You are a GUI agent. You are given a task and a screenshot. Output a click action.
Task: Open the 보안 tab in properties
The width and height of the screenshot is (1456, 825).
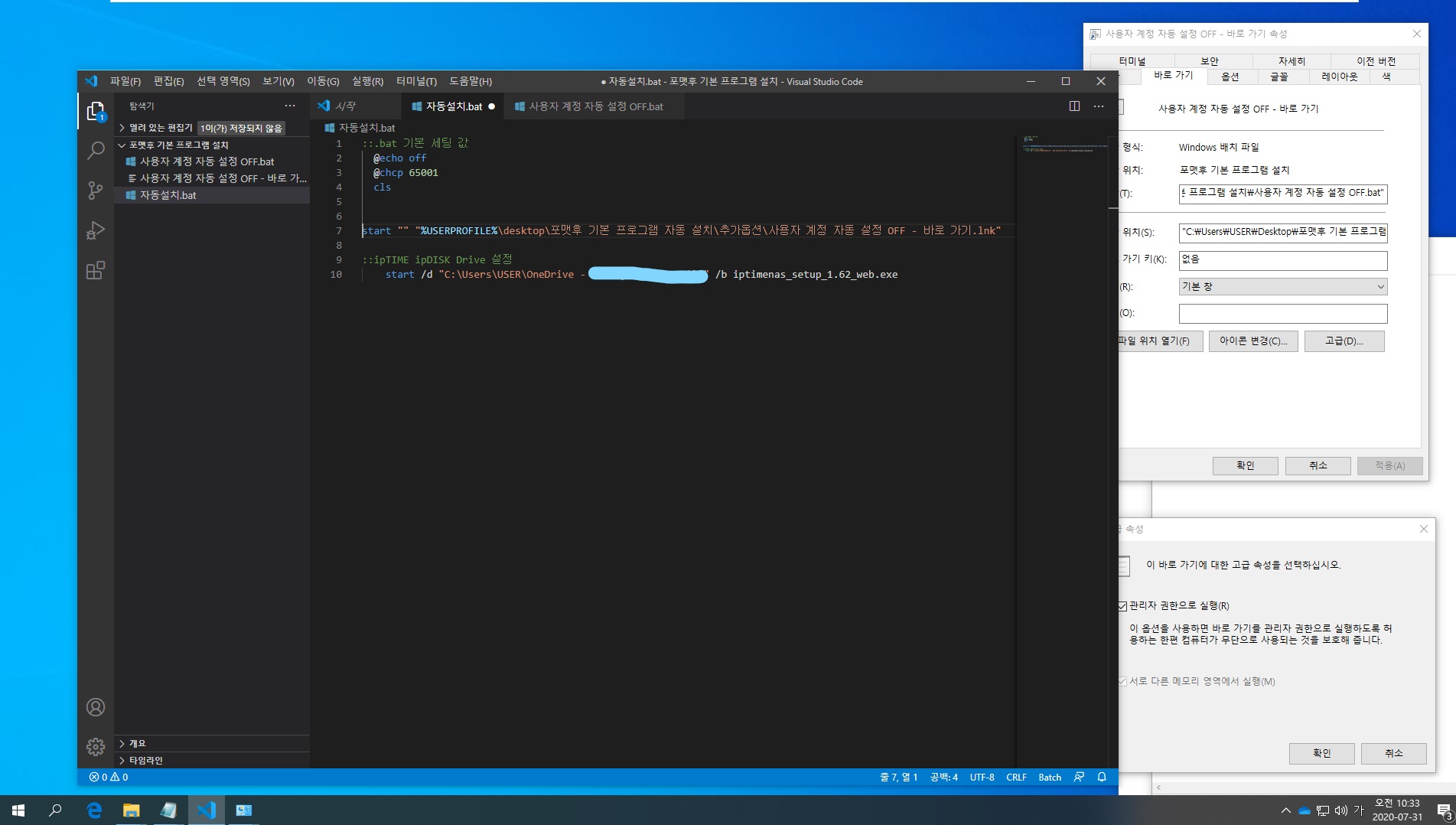(1209, 61)
